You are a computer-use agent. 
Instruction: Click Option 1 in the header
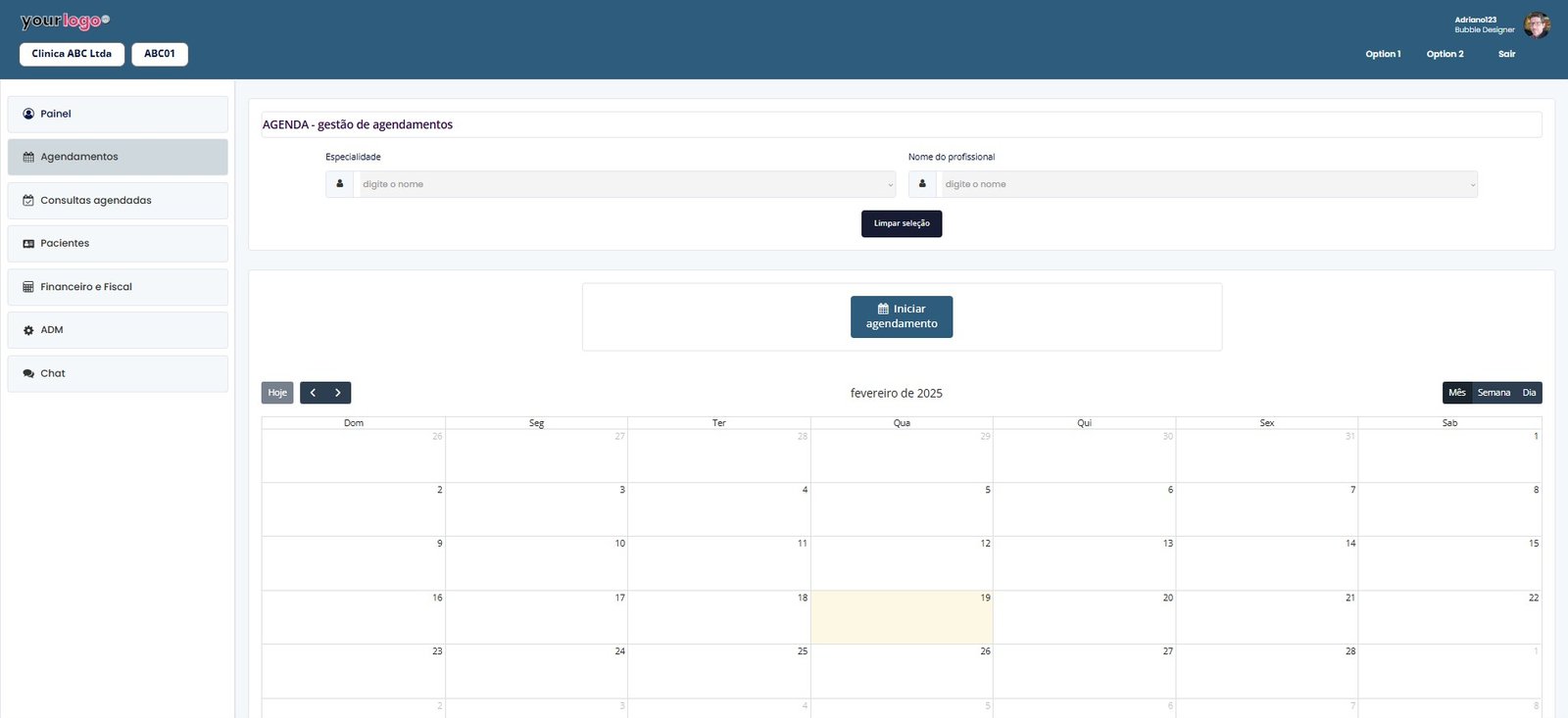point(1383,54)
